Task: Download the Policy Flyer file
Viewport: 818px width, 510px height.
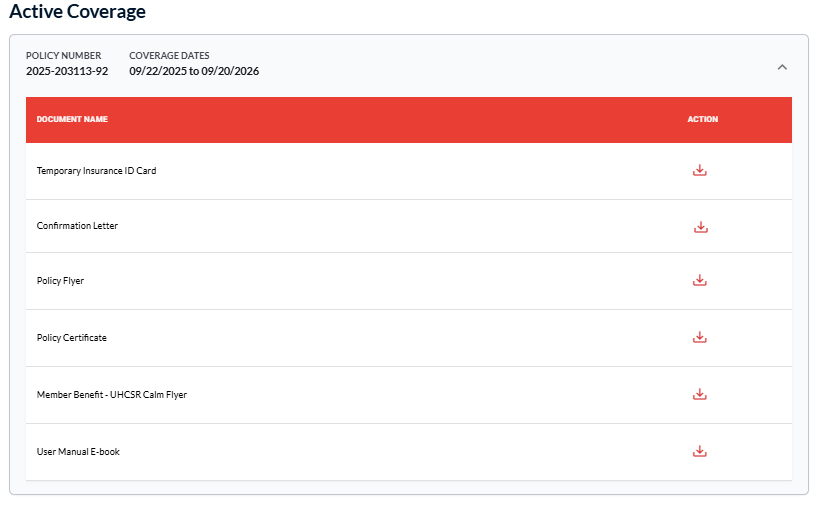Action: pyautogui.click(x=700, y=281)
